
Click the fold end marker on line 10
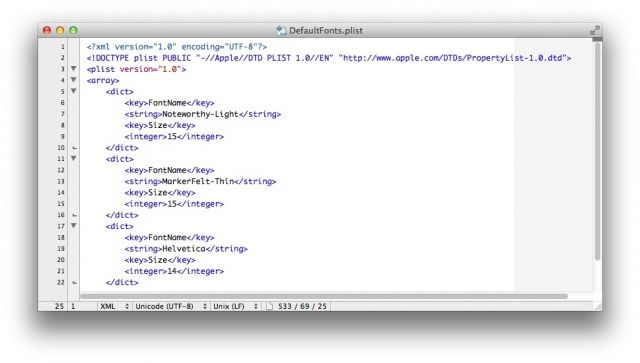click(x=74, y=148)
